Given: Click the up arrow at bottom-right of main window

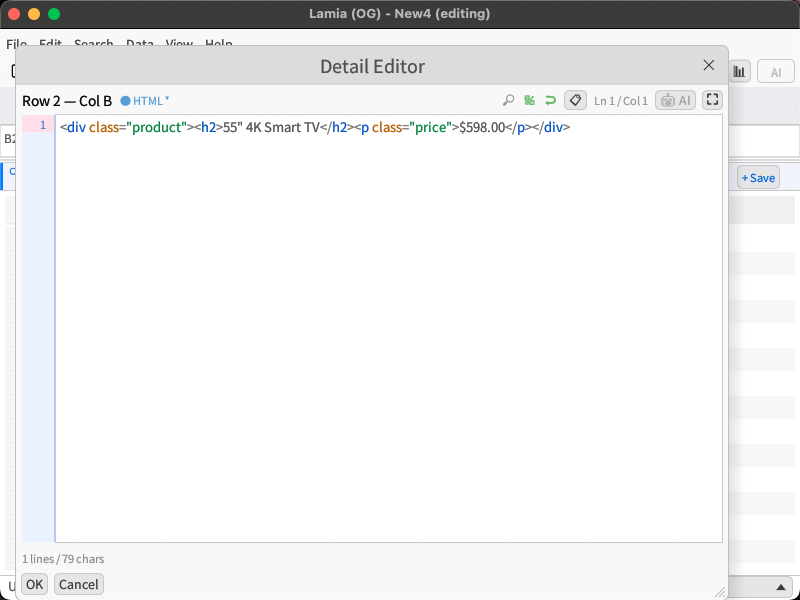Looking at the screenshot, I should click(781, 587).
